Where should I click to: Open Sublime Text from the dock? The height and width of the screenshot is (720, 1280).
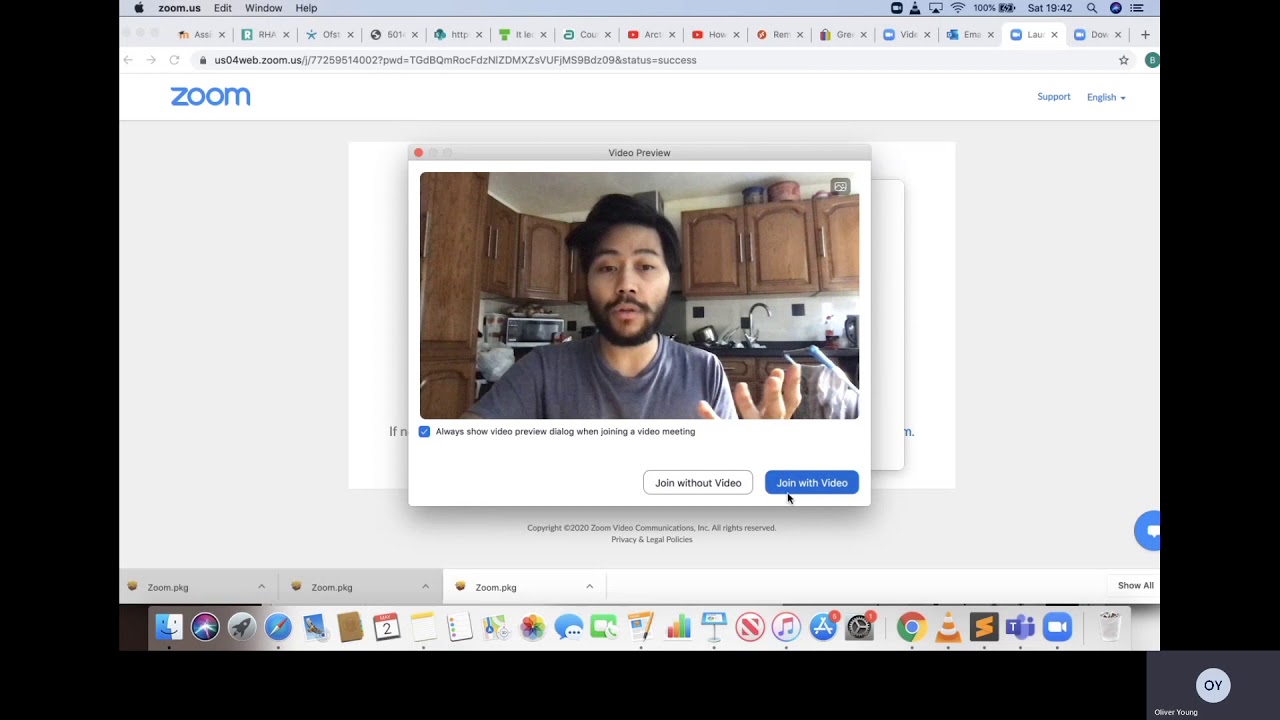[x=984, y=627]
